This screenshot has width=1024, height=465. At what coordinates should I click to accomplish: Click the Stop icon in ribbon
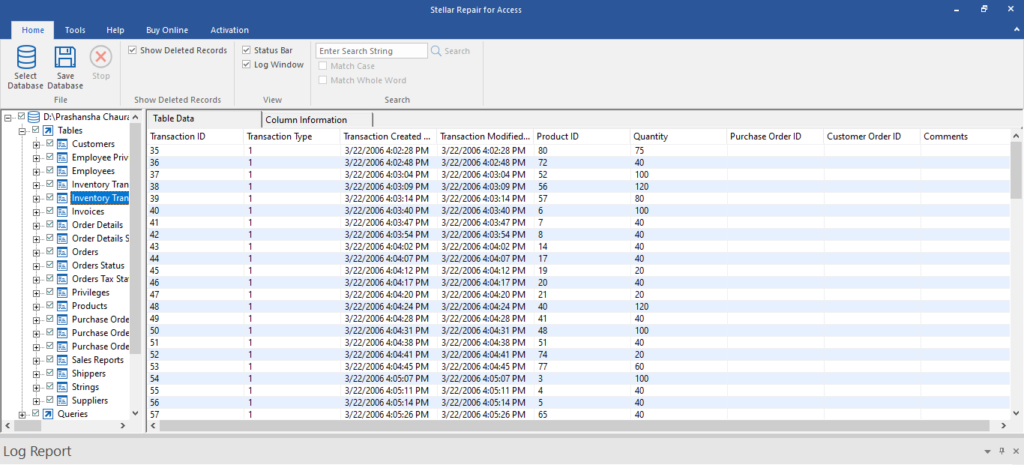coord(101,57)
